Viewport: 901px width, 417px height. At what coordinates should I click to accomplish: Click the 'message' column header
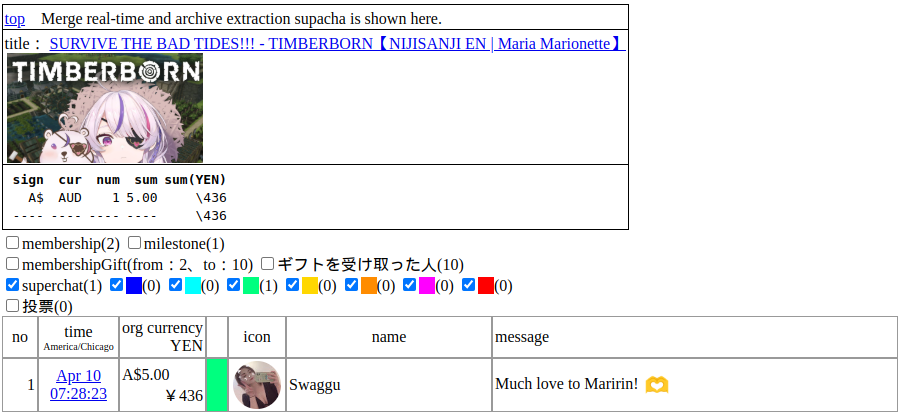coord(695,337)
